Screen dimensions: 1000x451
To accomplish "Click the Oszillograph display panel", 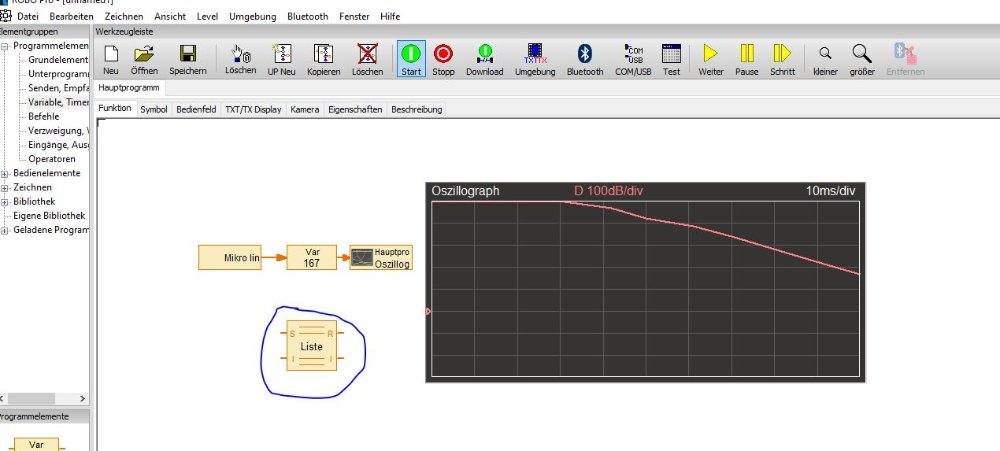I will [645, 283].
